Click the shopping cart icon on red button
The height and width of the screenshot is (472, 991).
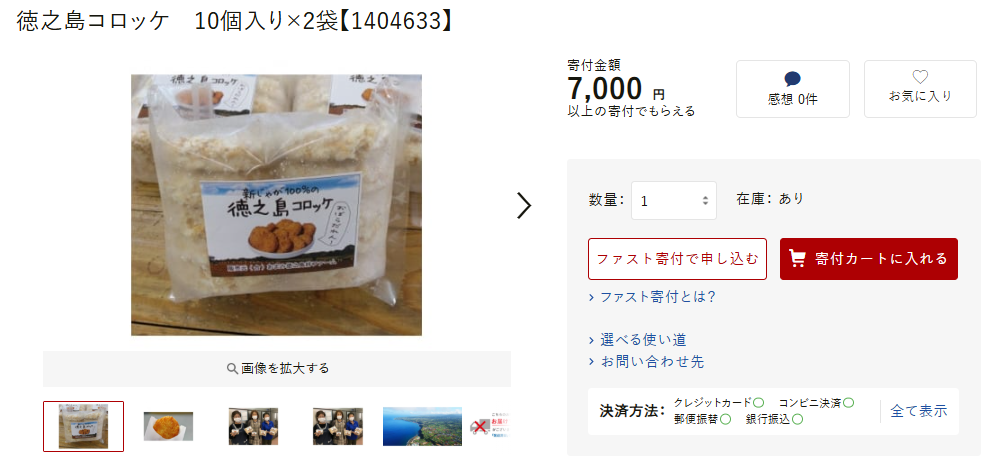798,258
